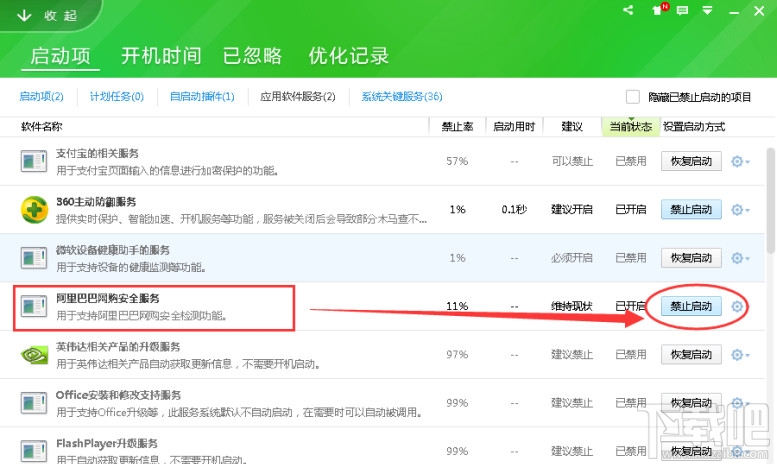Click 禁止启动 for 阿里巴巴网购安全服务
The width and height of the screenshot is (777, 464).
pyautogui.click(x=691, y=306)
